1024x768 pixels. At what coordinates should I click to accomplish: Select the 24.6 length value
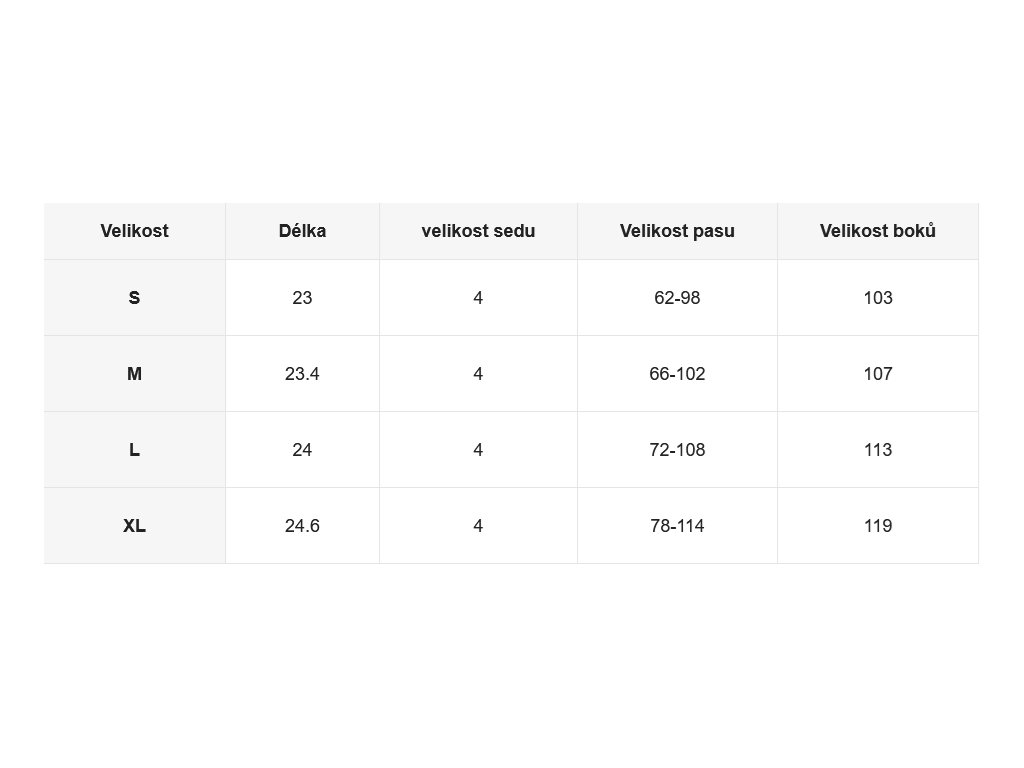pos(302,526)
